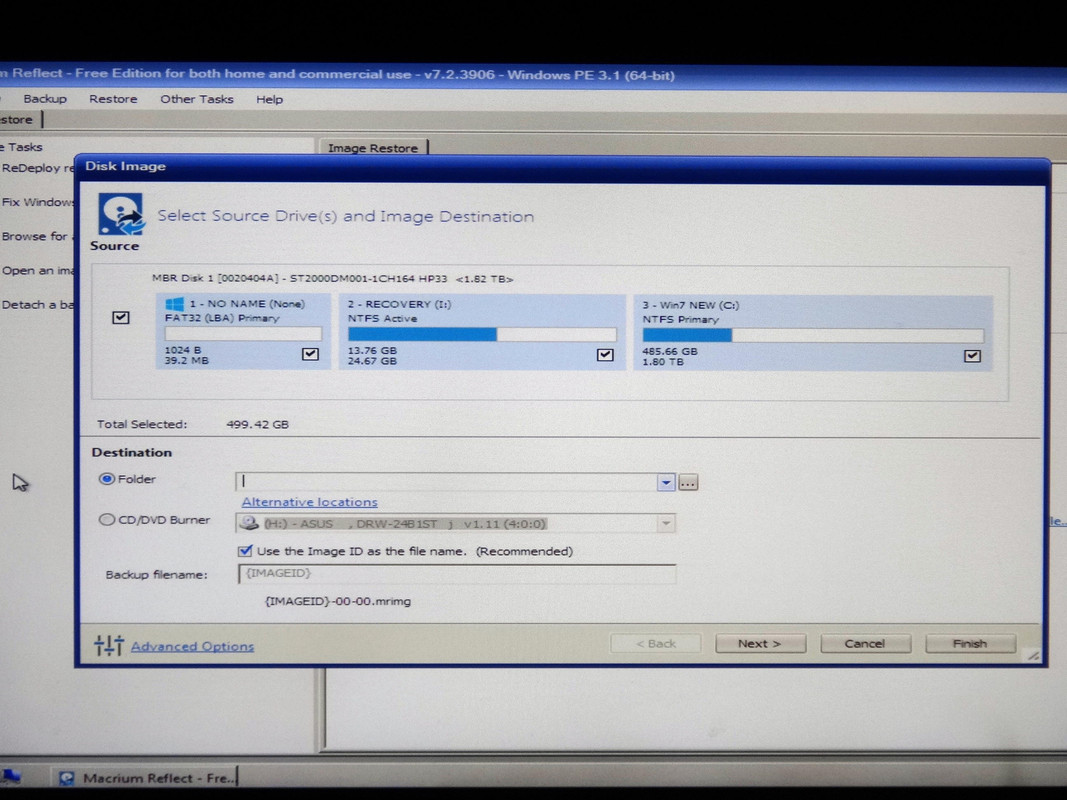Click the Windows logo on partition 1
The height and width of the screenshot is (800, 1067).
(174, 303)
